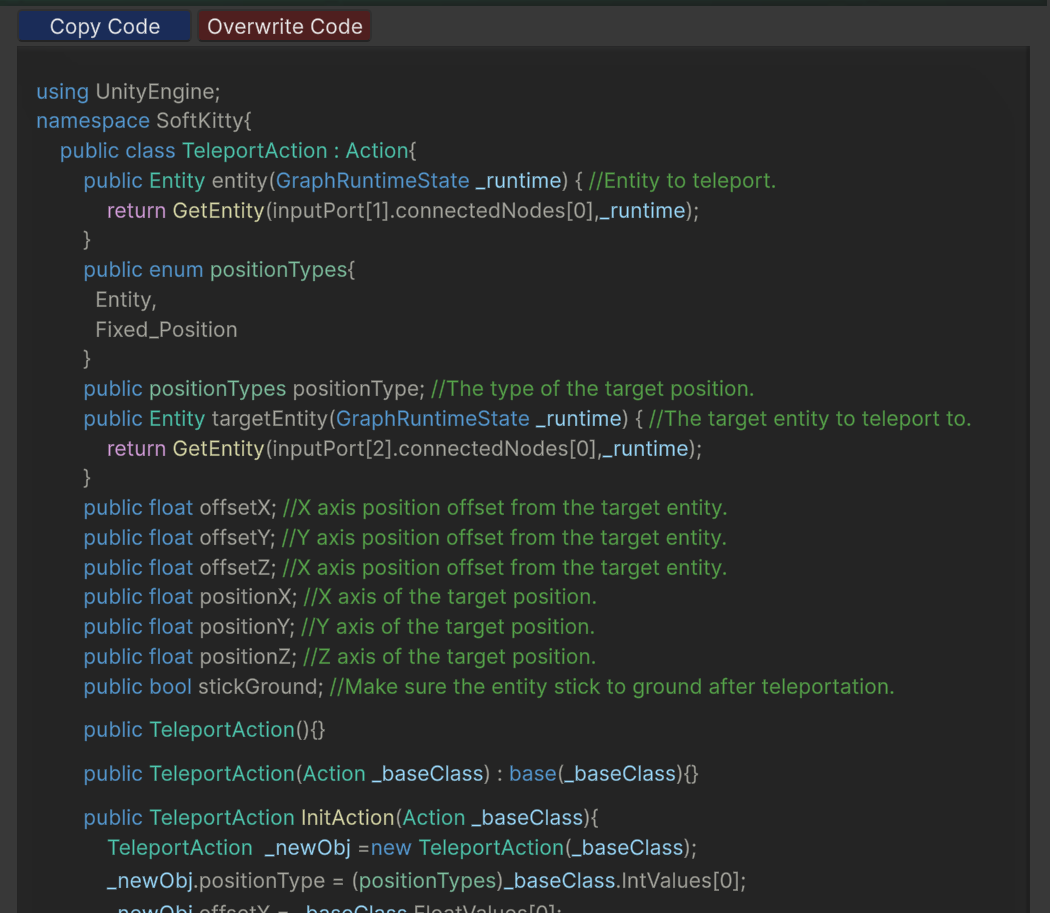The image size is (1050, 913).
Task: Click the targetEntity method name
Action: tap(269, 419)
